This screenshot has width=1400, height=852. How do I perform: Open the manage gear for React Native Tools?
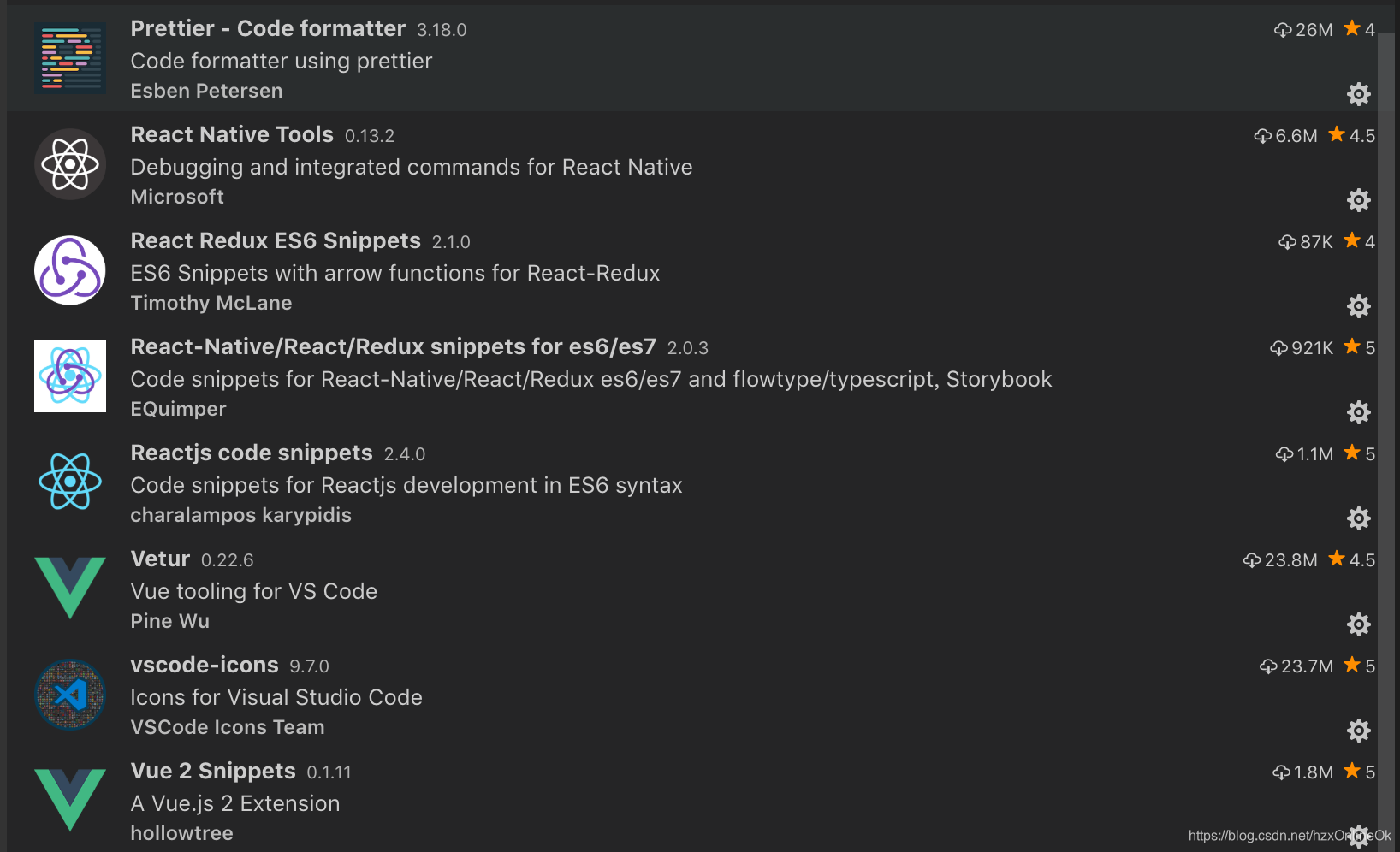pyautogui.click(x=1359, y=200)
